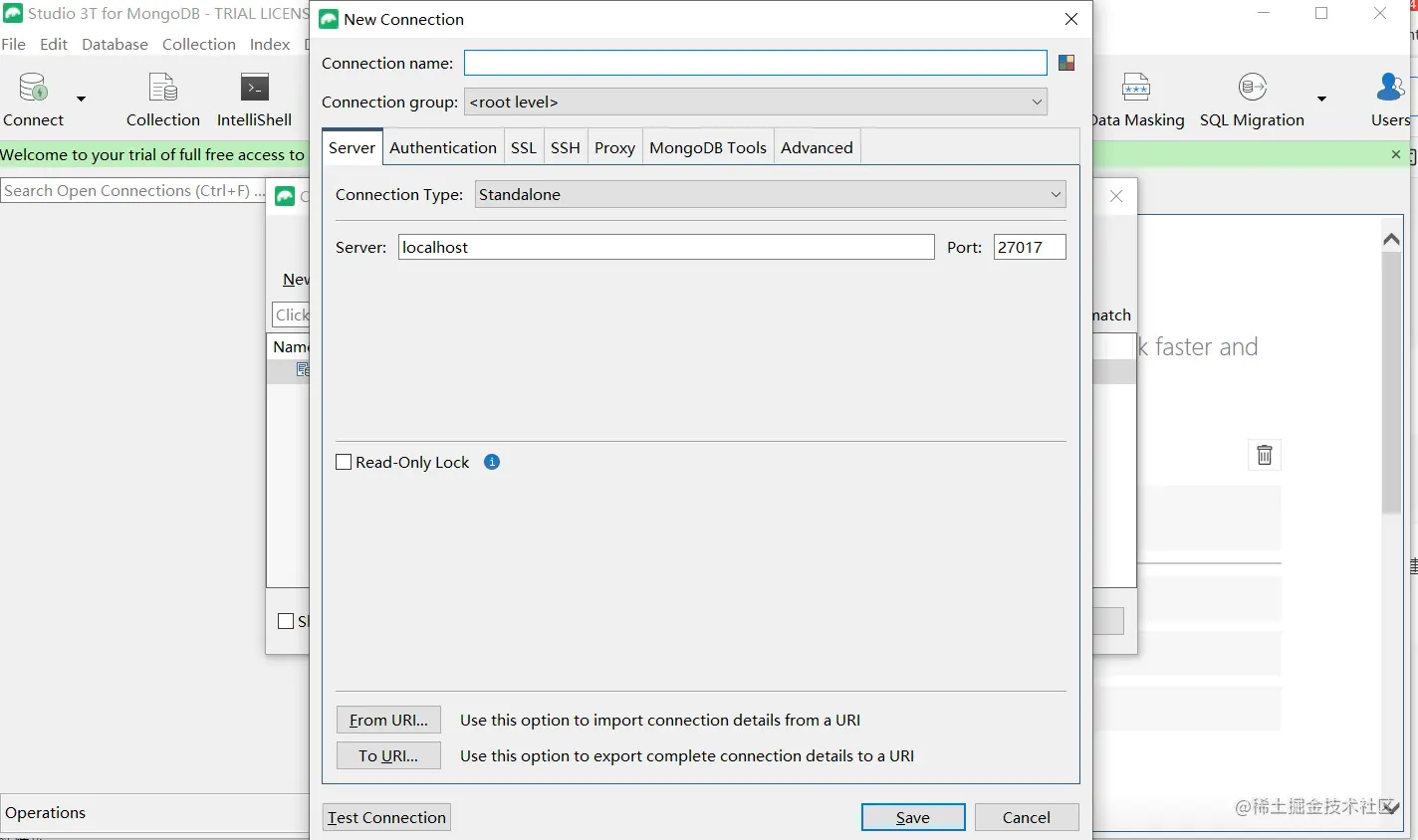
Task: Open the Connection group dropdown
Action: point(756,102)
